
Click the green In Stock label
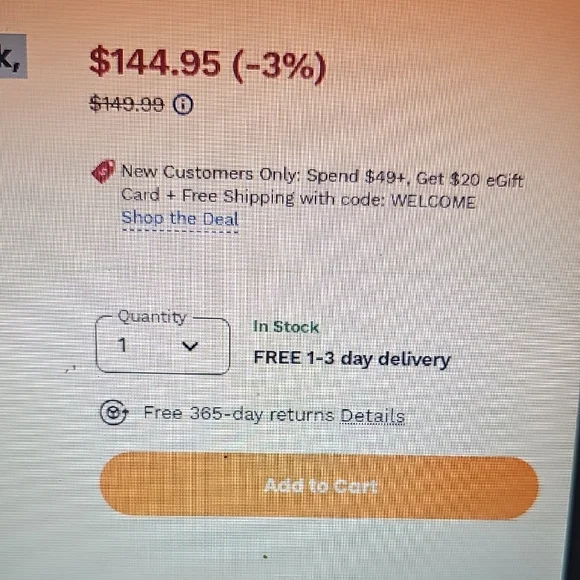tap(286, 327)
